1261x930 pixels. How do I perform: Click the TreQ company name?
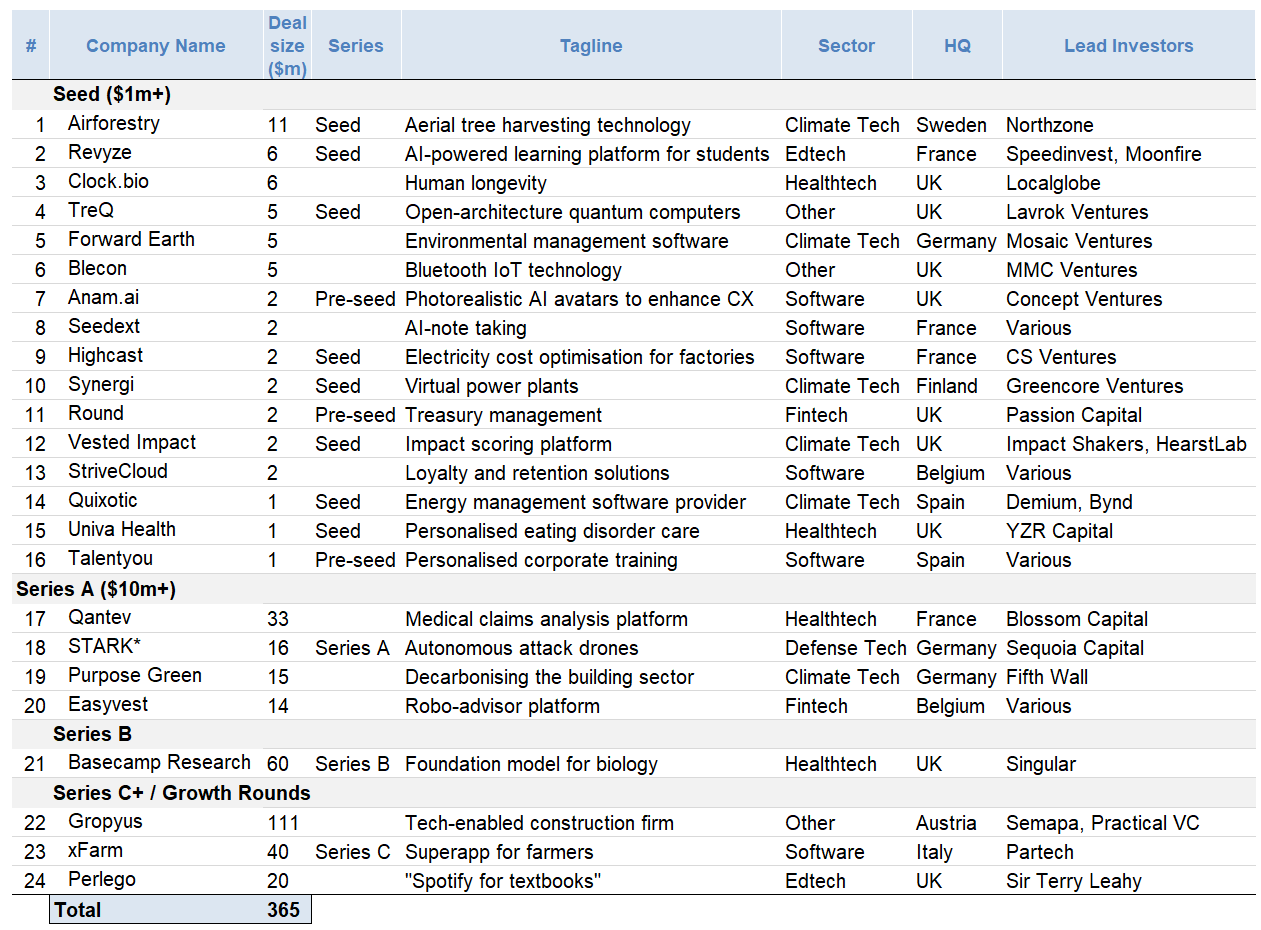click(x=91, y=210)
